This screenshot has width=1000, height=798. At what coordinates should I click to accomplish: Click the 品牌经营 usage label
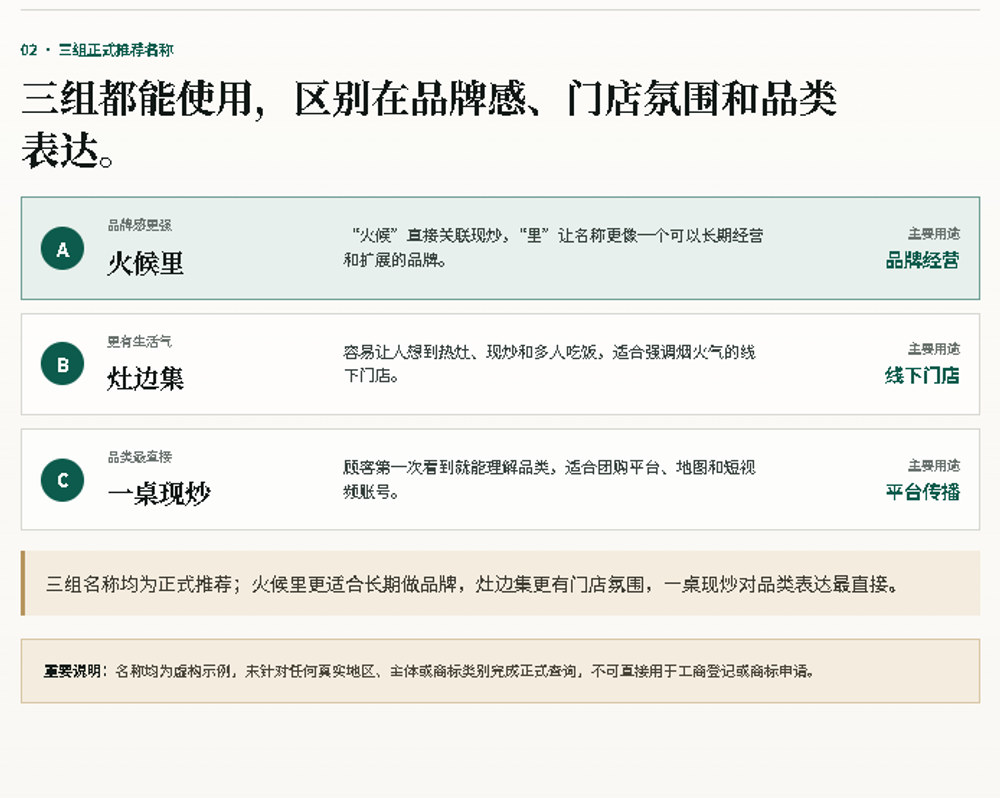pyautogui.click(x=922, y=260)
